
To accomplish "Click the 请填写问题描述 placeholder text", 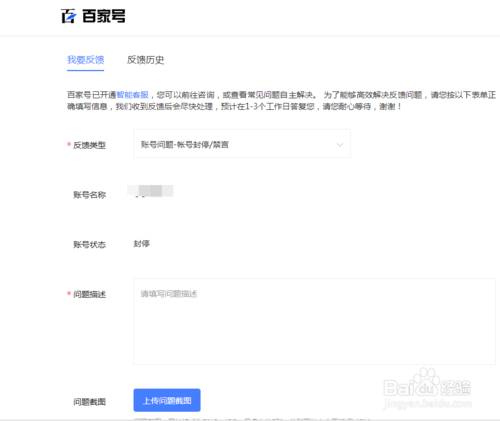I will [x=169, y=294].
